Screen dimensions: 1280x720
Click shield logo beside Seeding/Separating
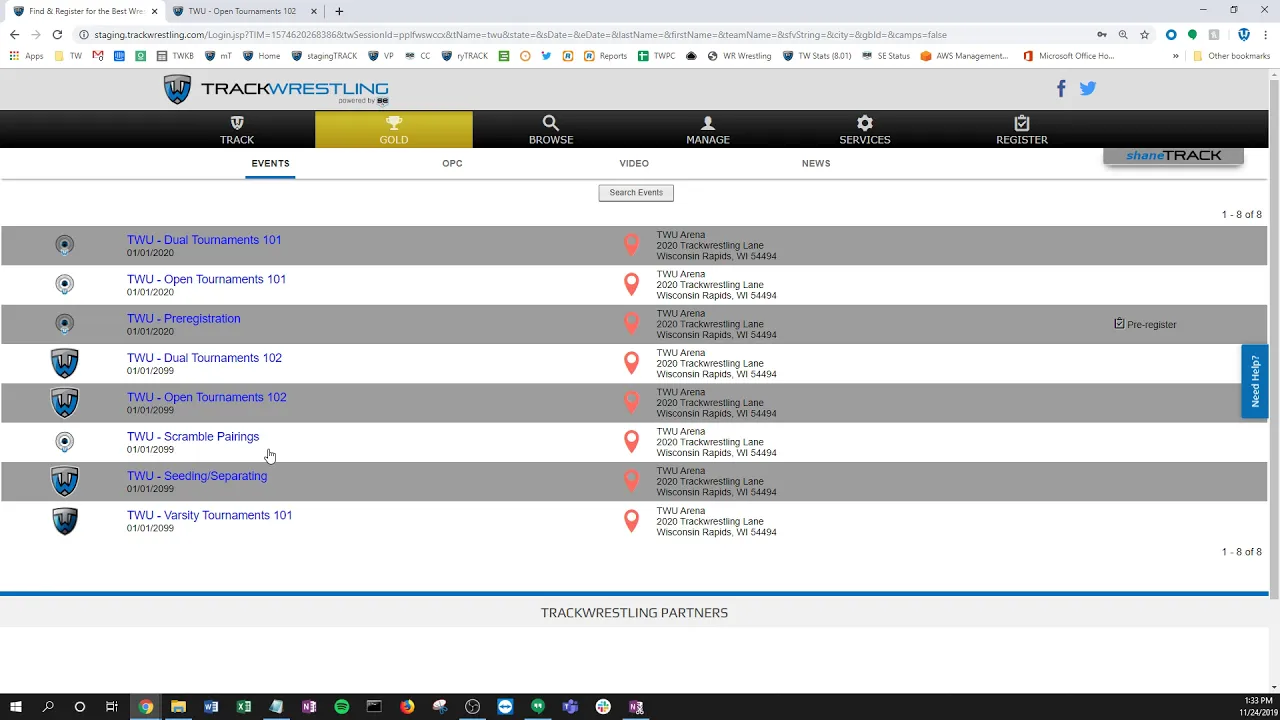click(x=64, y=481)
